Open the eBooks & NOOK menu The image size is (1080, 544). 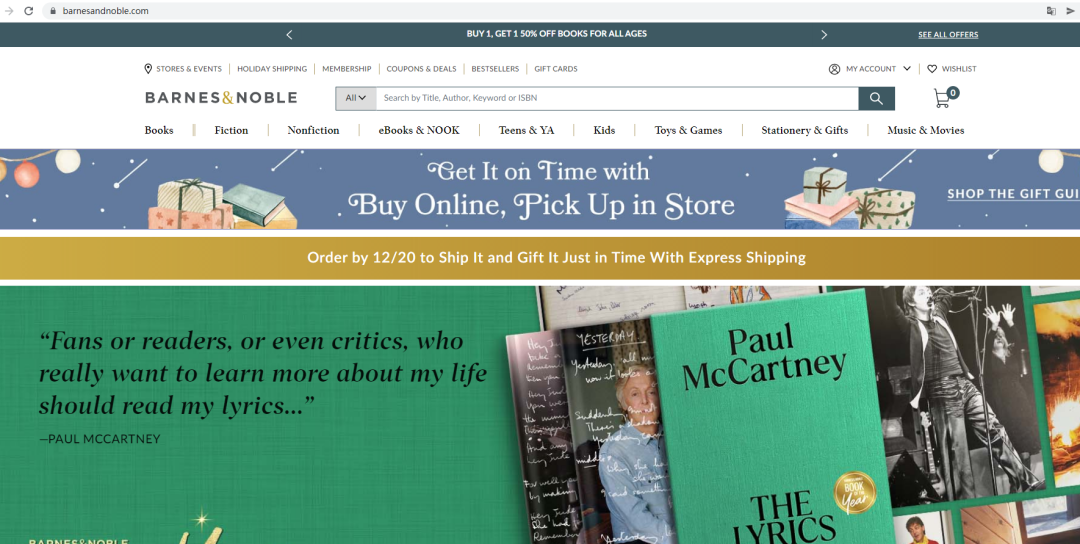pyautogui.click(x=419, y=130)
